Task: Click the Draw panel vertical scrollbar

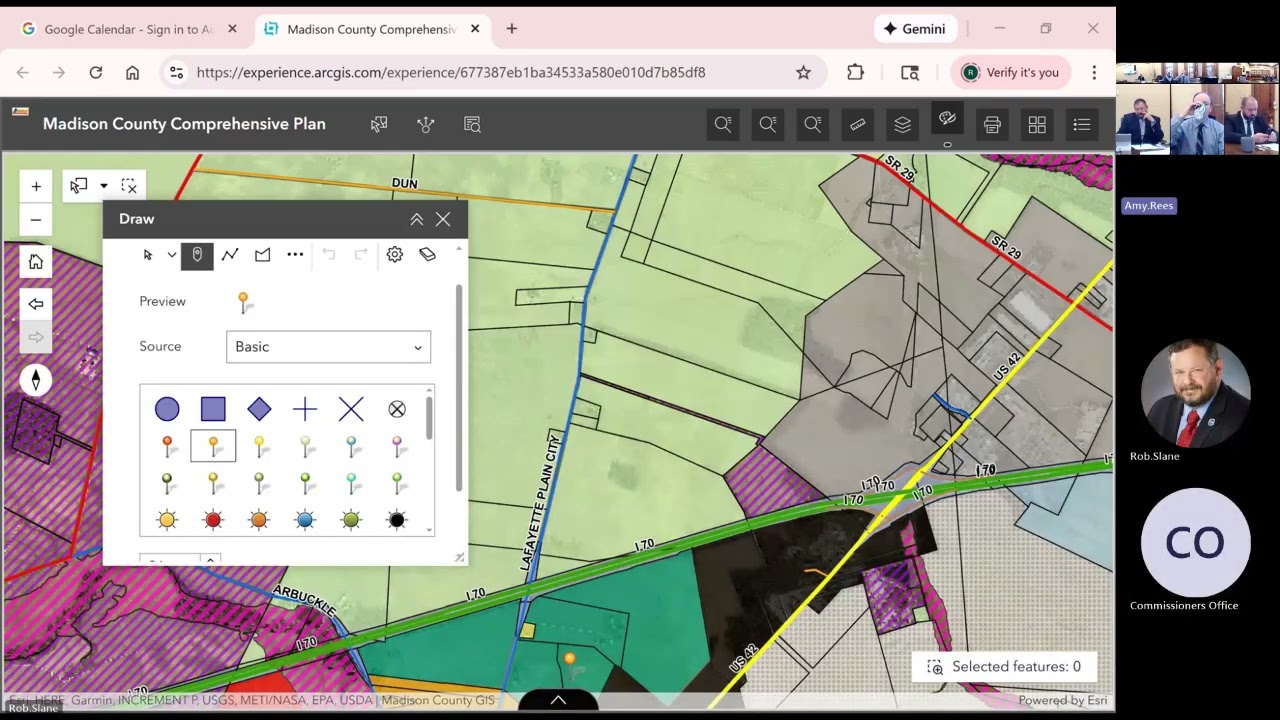Action: [x=459, y=388]
